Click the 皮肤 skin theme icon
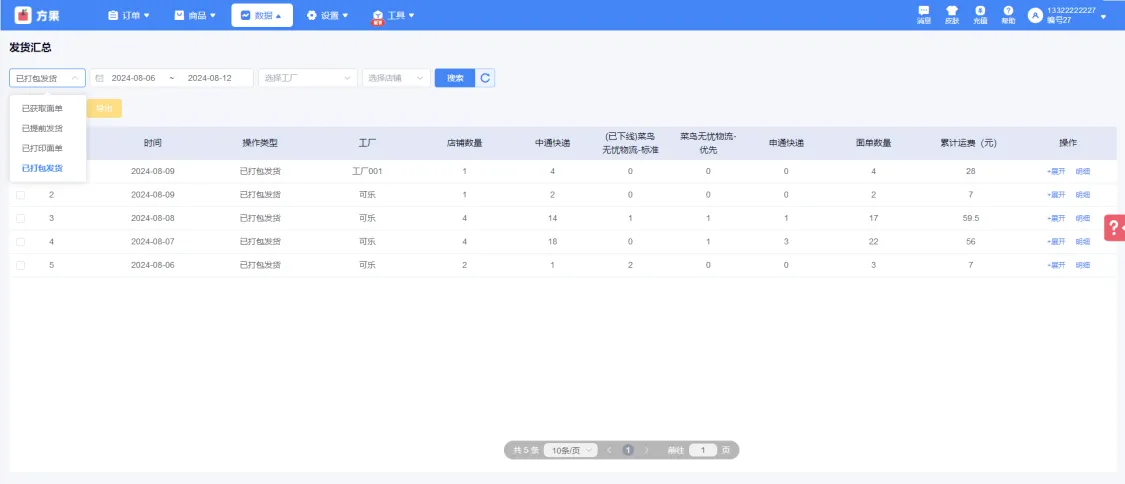 pyautogui.click(x=951, y=13)
